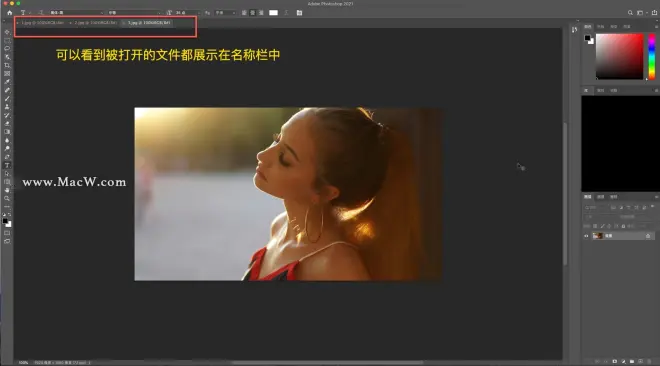Click the Background layer thumbnail
Image resolution: width=660 pixels, height=366 pixels.
(597, 236)
